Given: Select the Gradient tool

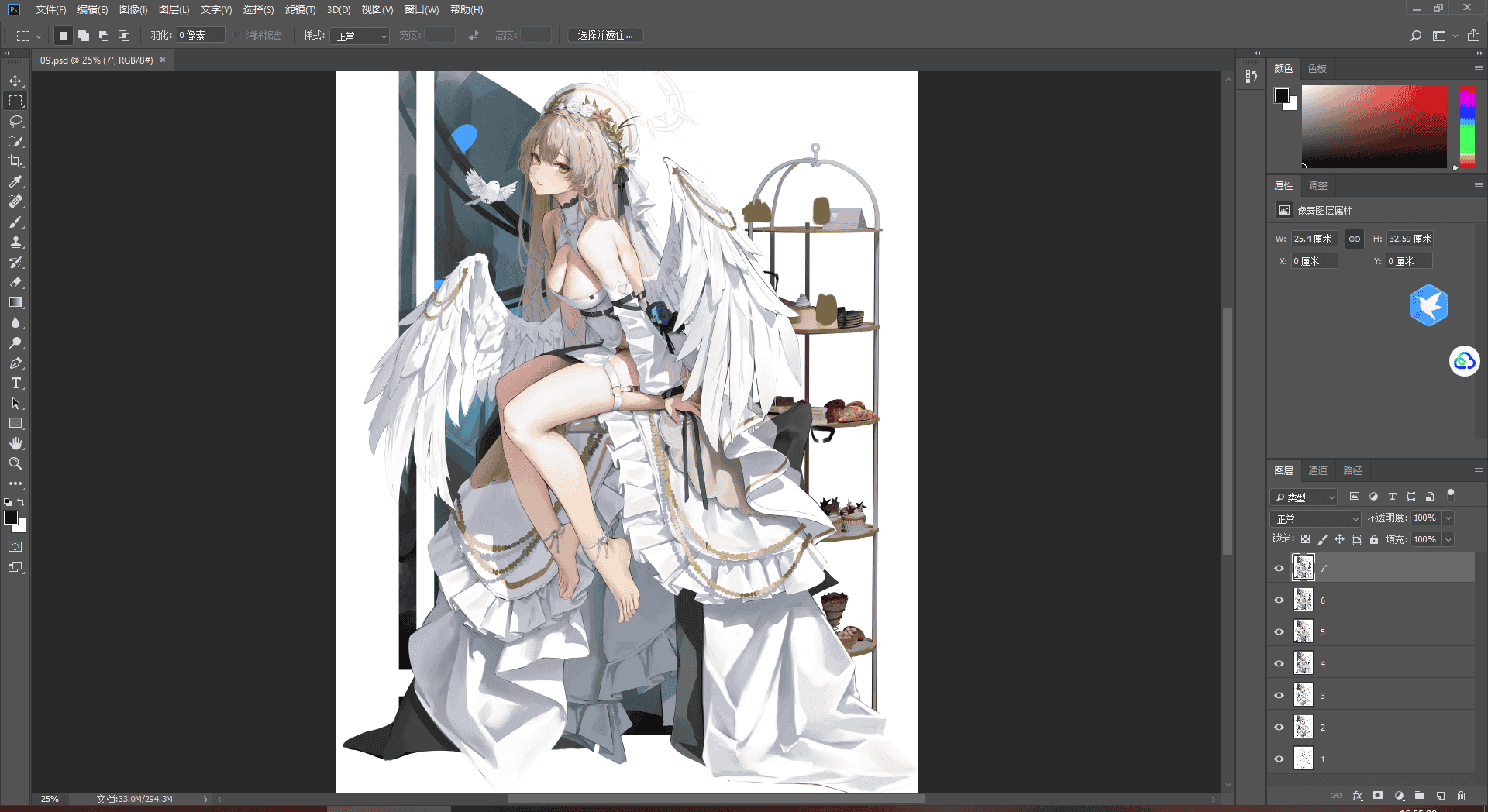Looking at the screenshot, I should tap(15, 302).
